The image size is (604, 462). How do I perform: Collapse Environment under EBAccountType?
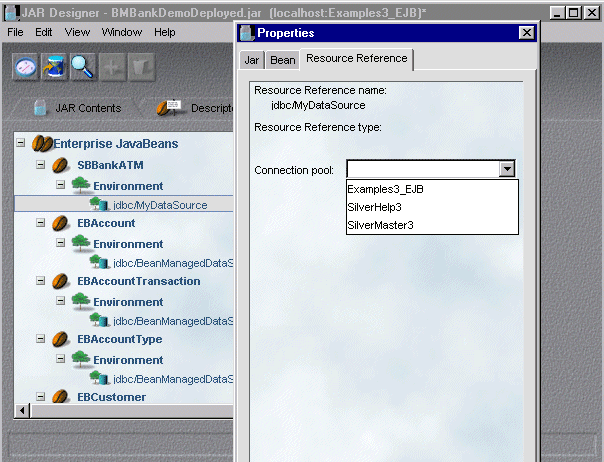point(60,358)
